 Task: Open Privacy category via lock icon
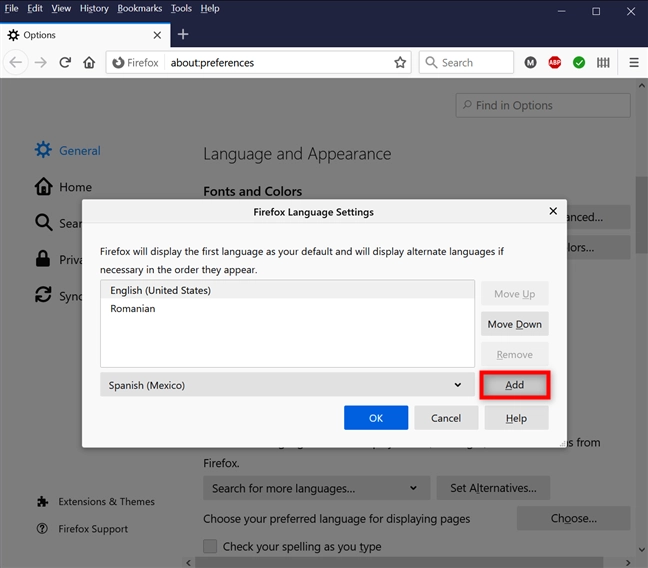(43, 259)
